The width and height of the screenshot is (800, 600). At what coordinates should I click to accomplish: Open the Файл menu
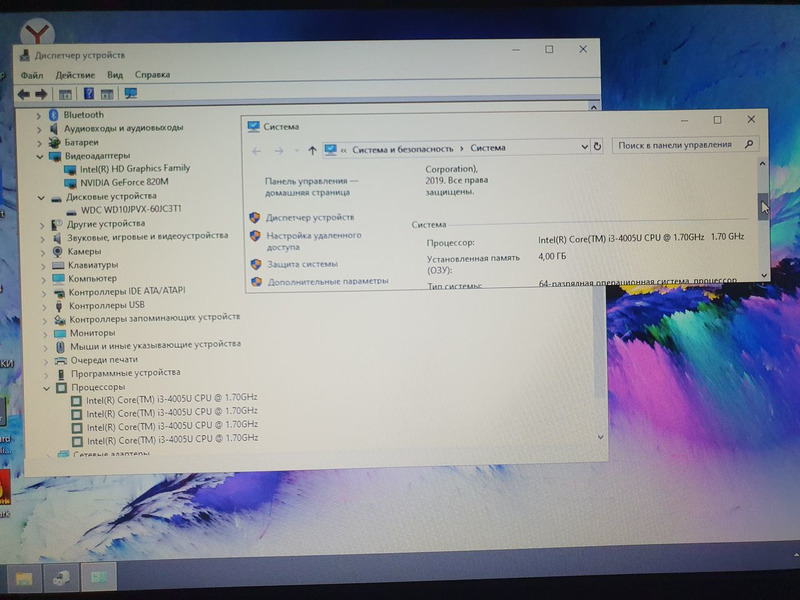[x=32, y=76]
